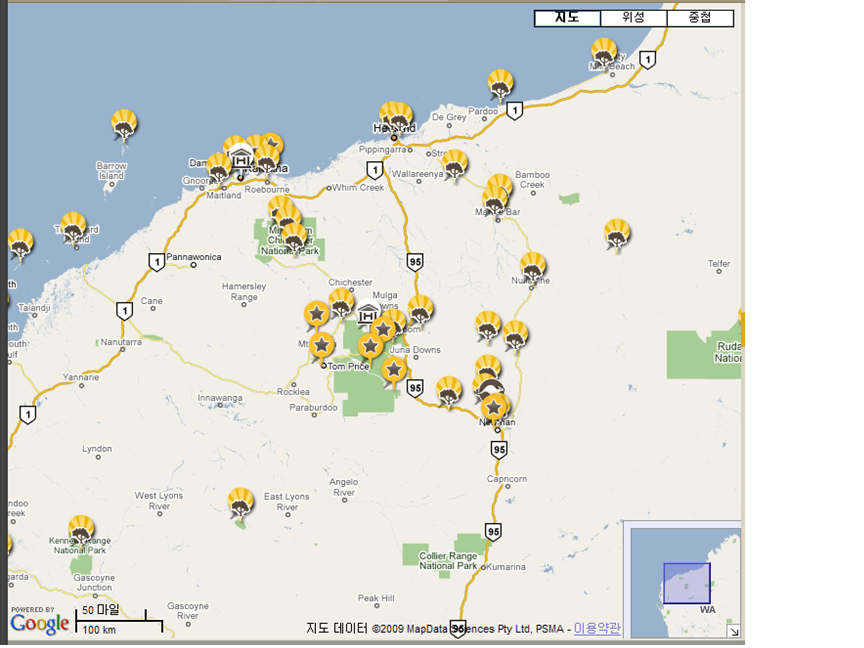Click the star marker just above Tom Price

[322, 346]
